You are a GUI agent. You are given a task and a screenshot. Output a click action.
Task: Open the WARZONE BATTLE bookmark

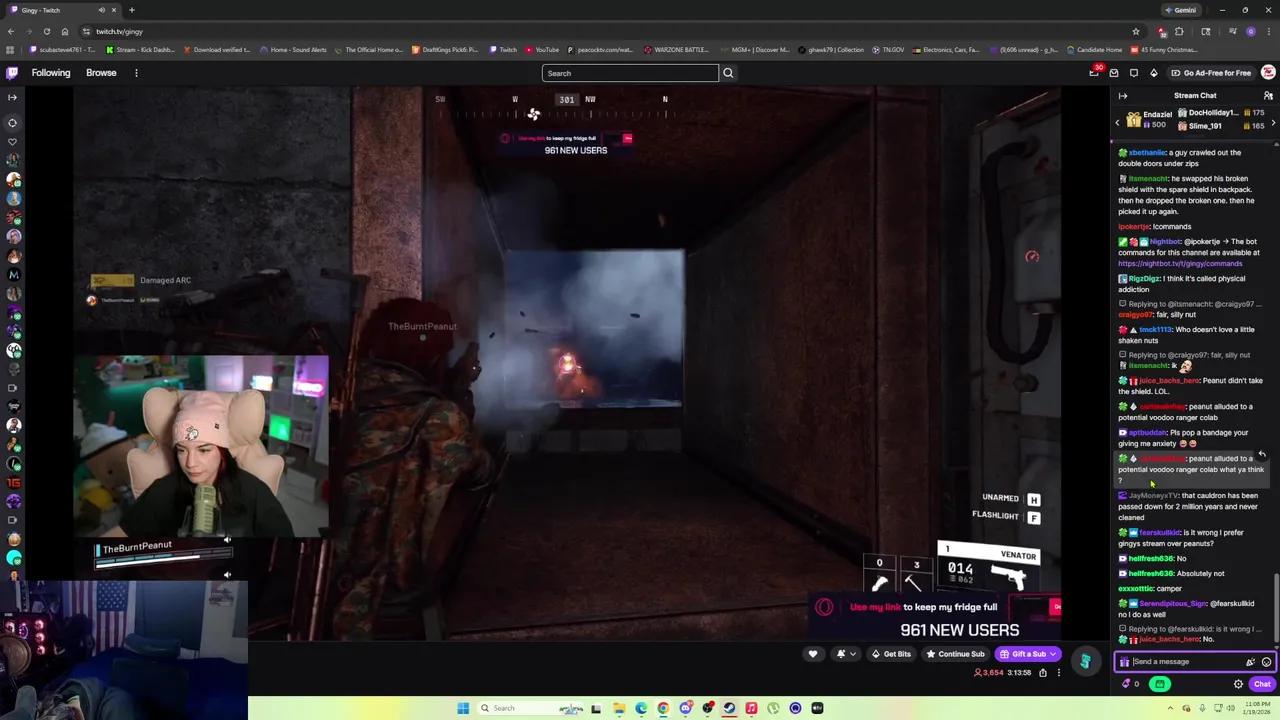tap(676, 50)
